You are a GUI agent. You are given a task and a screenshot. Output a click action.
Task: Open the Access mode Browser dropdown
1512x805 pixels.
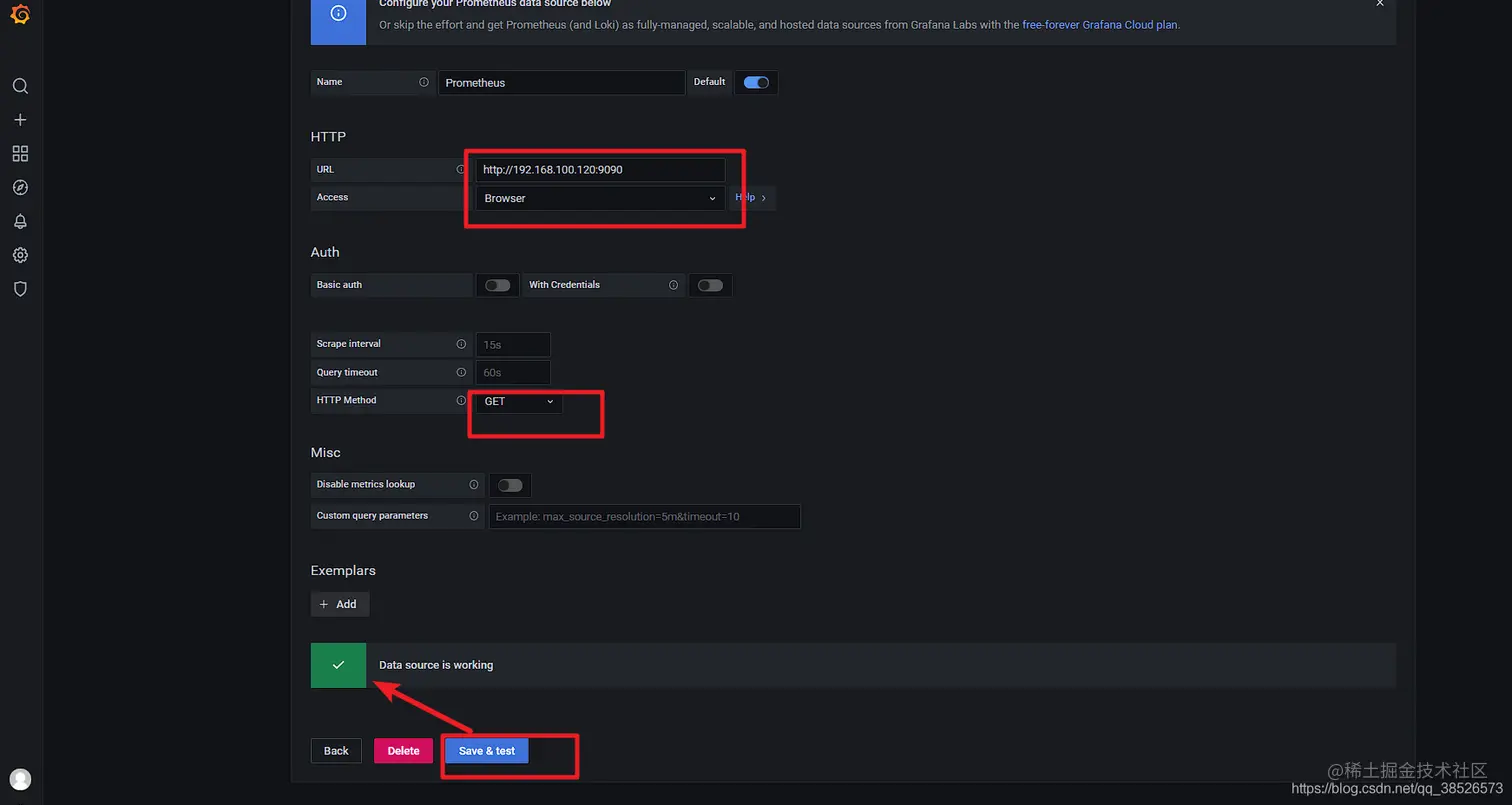click(600, 198)
